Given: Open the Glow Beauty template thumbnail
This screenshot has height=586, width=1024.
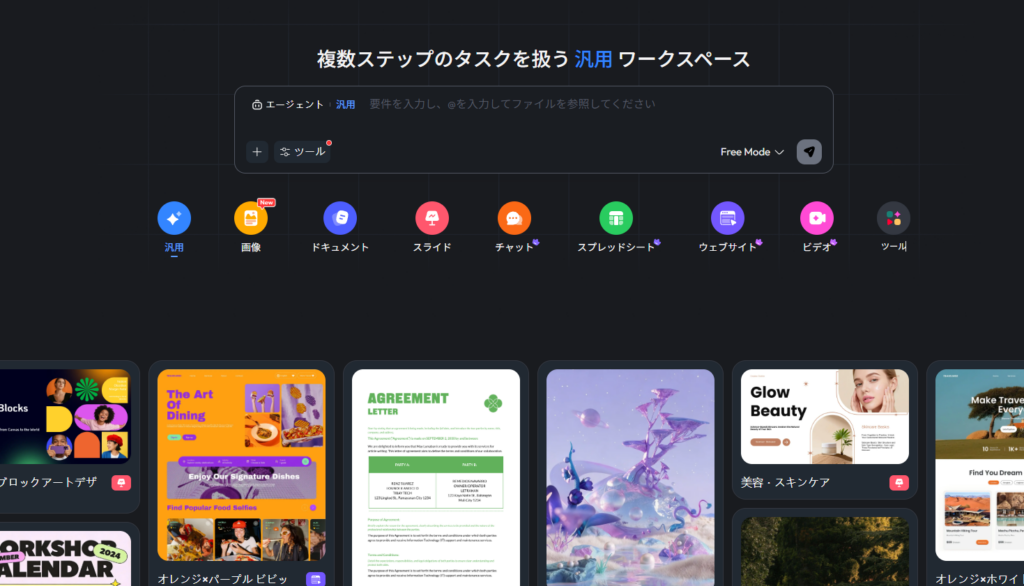Looking at the screenshot, I should pos(824,416).
